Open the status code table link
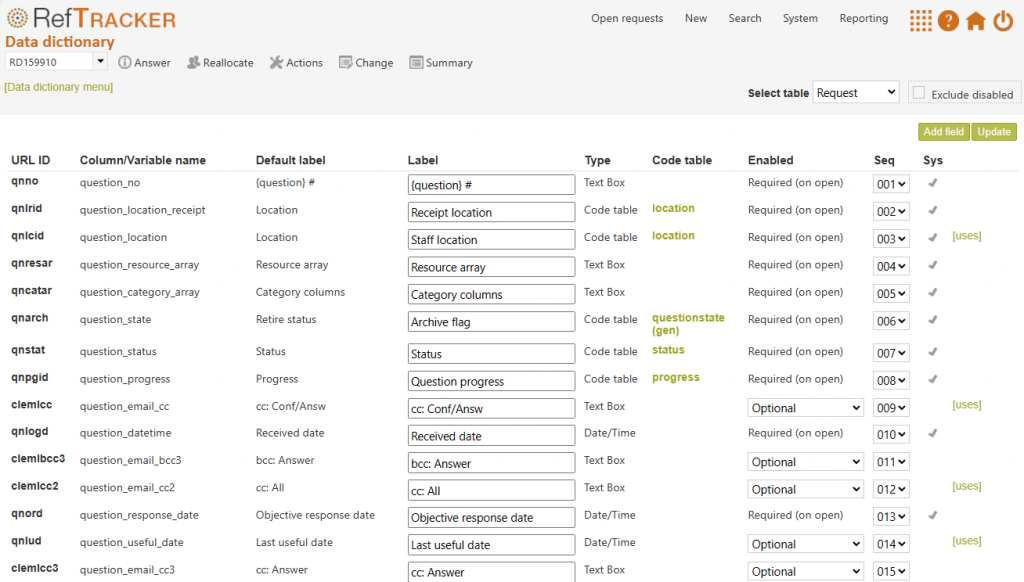 click(x=668, y=350)
